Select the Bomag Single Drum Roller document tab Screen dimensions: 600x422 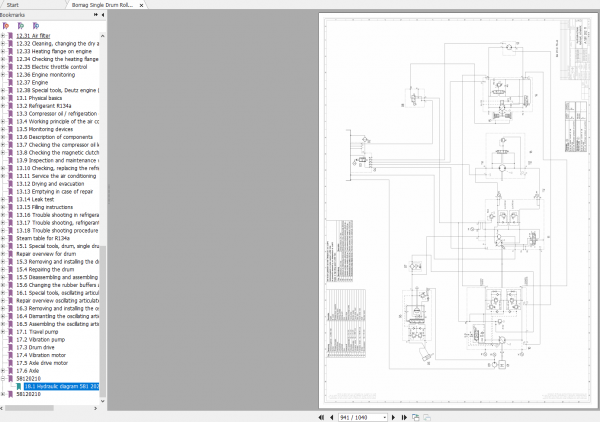102,5
